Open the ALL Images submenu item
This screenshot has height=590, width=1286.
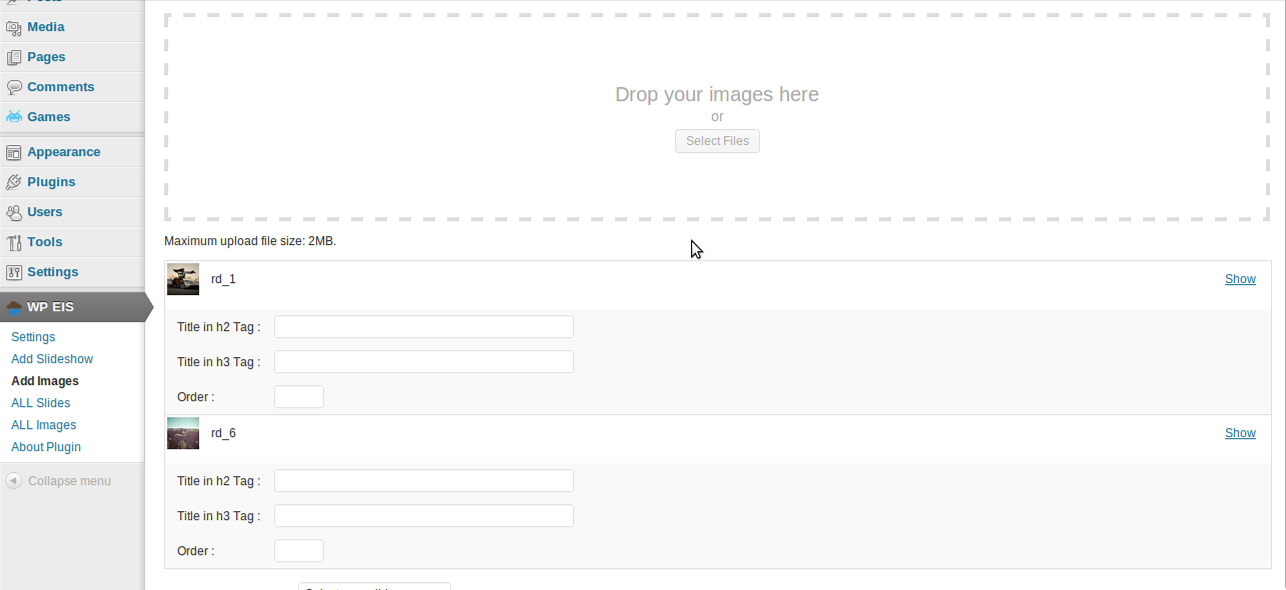tap(44, 425)
